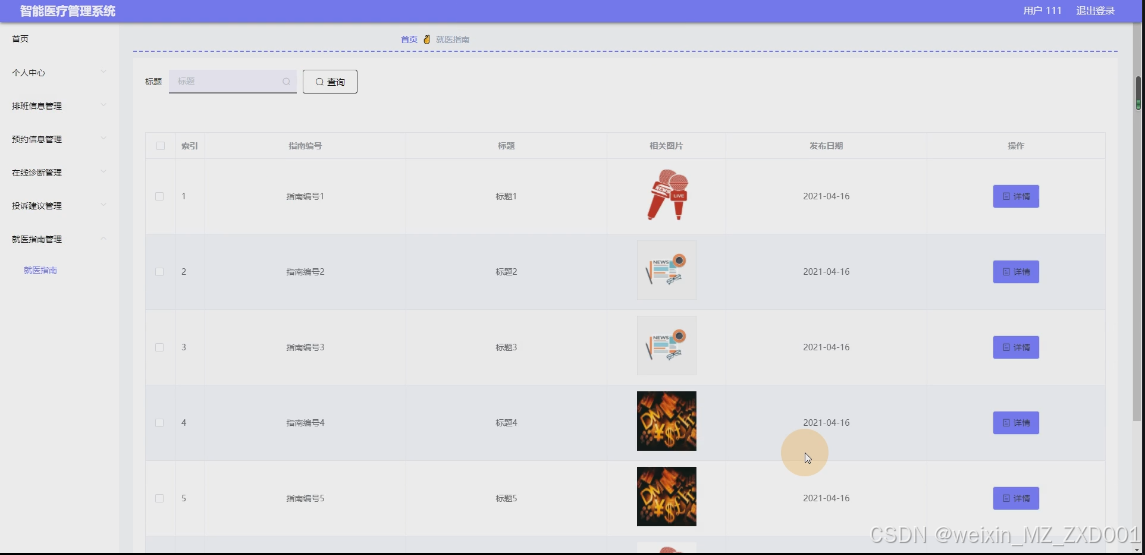Open 详情 for 标题3 row

point(1016,348)
